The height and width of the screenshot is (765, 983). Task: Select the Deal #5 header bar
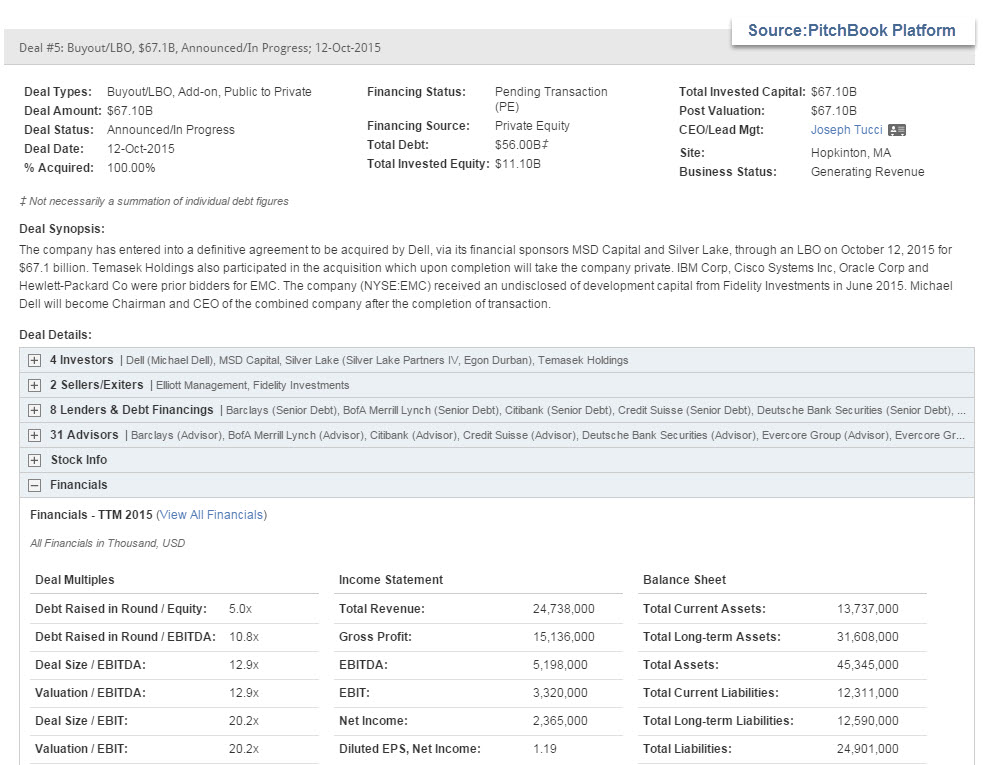[489, 48]
